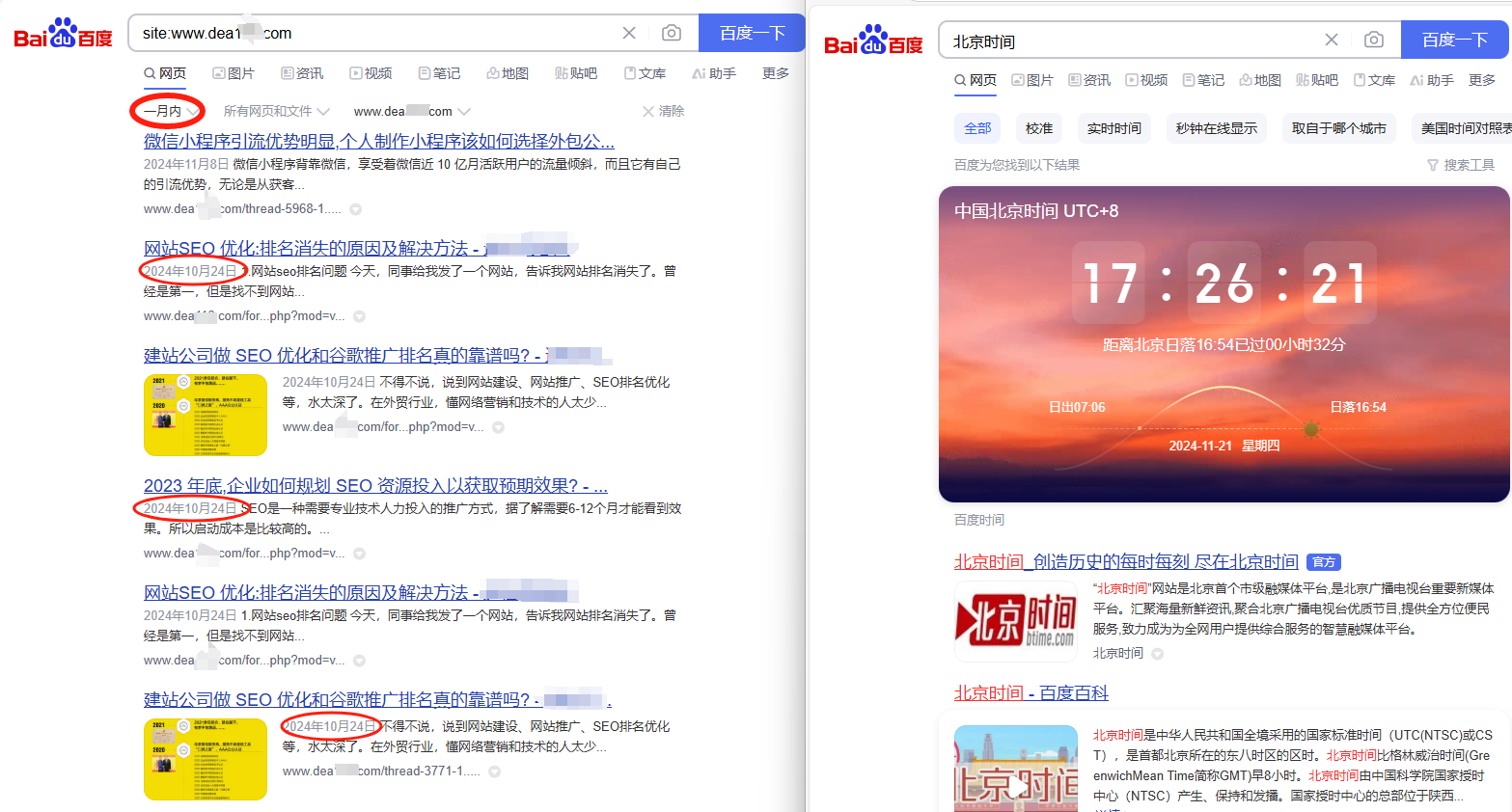Open 资讯 tab in right window
The width and height of the screenshot is (1512, 812).
1089,80
